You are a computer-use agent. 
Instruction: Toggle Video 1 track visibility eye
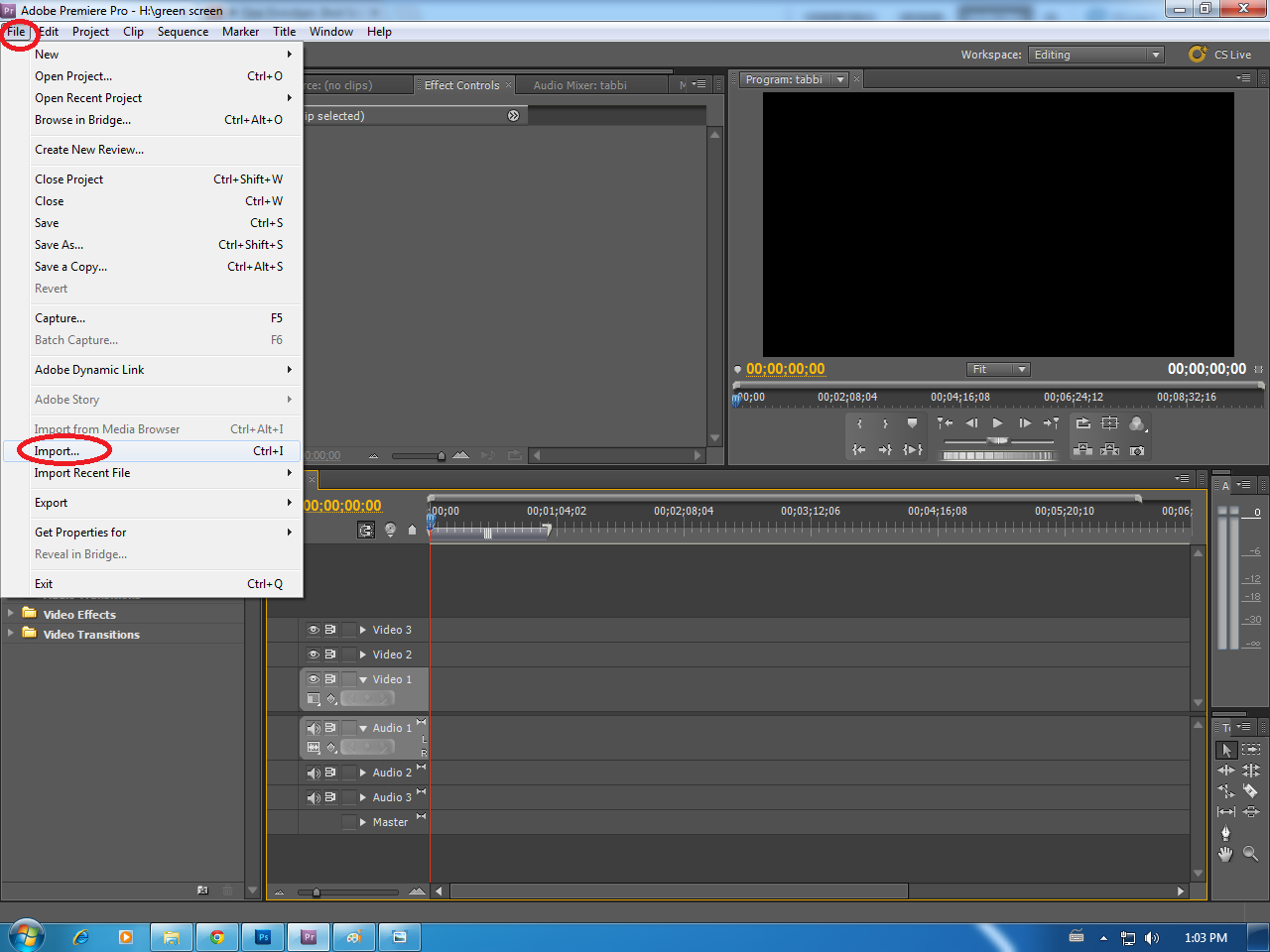[314, 679]
